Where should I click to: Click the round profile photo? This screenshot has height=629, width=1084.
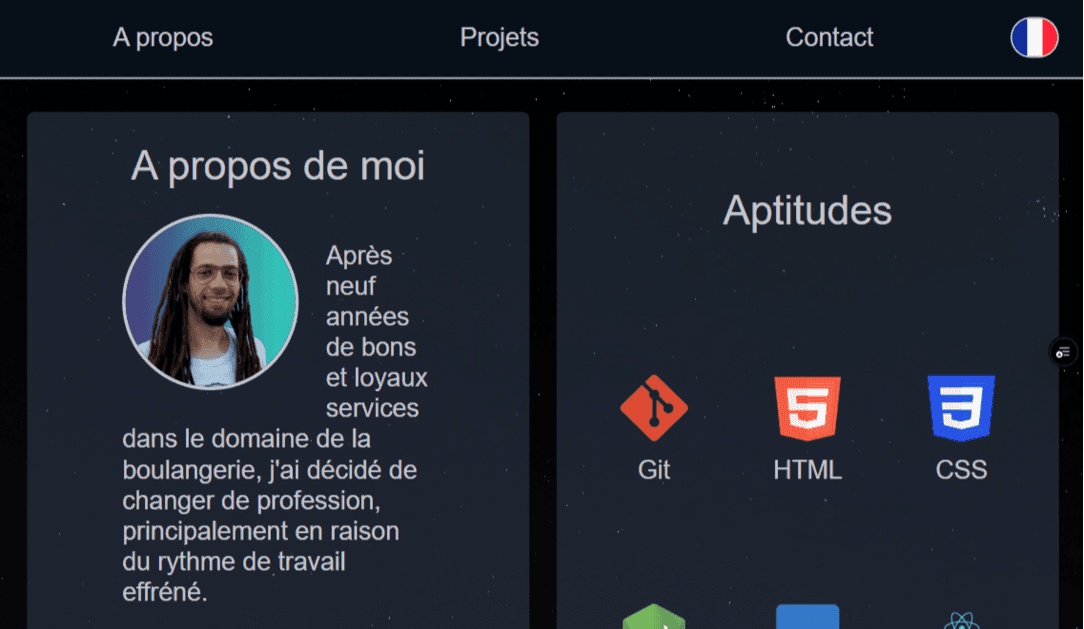(x=210, y=301)
